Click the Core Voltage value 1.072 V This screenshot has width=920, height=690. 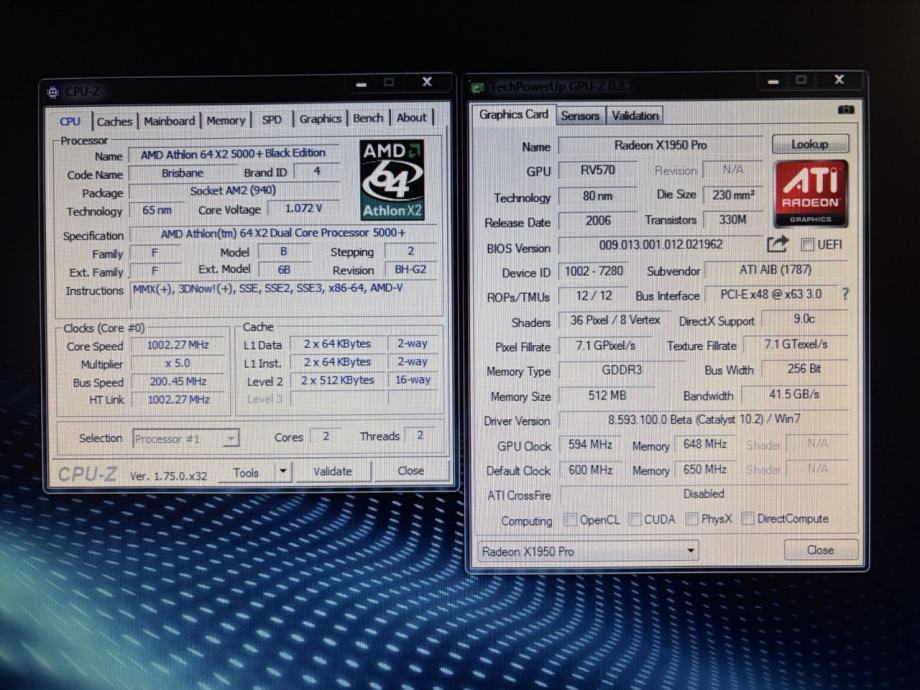[303, 208]
